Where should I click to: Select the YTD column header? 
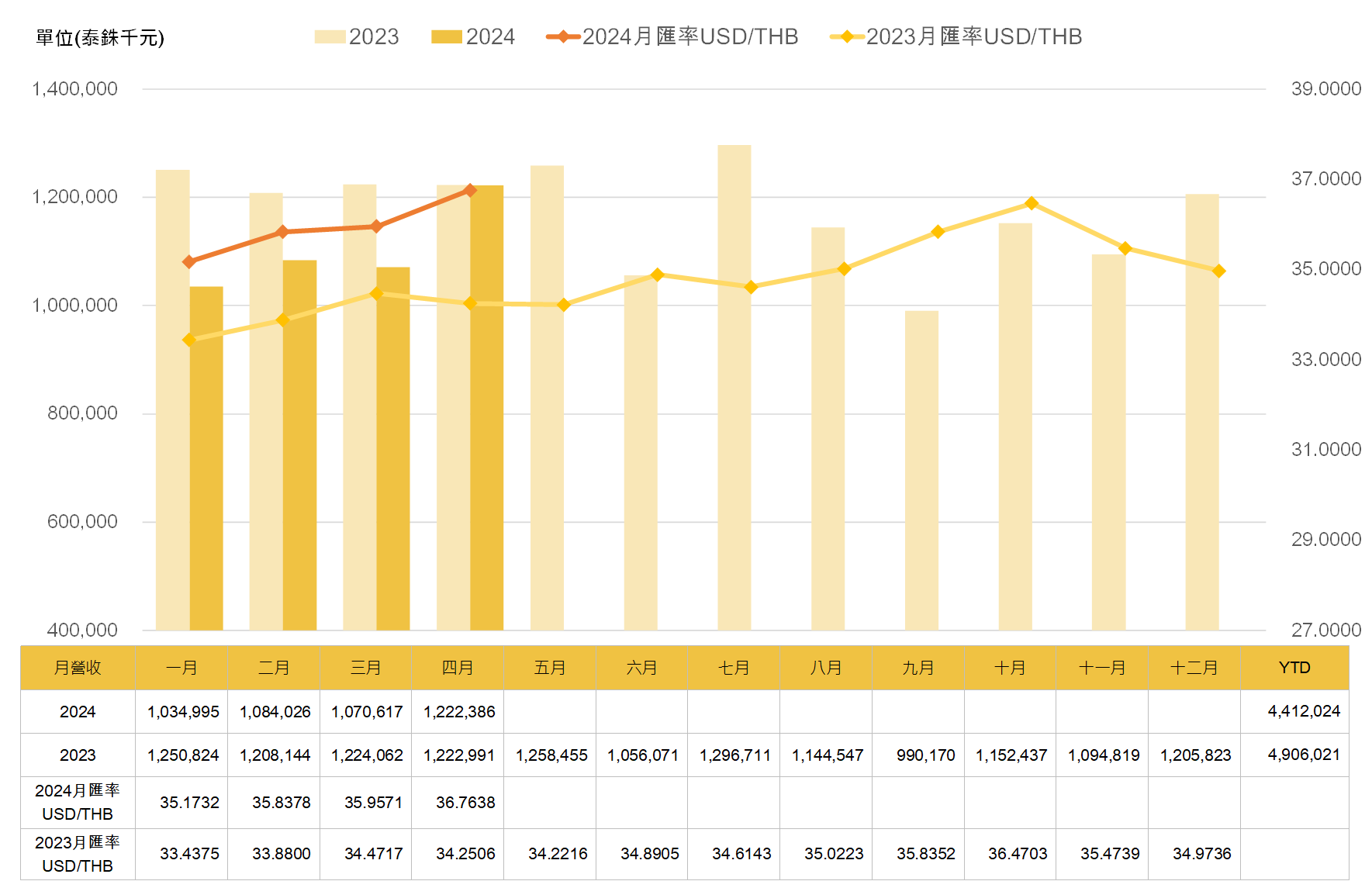click(1294, 668)
